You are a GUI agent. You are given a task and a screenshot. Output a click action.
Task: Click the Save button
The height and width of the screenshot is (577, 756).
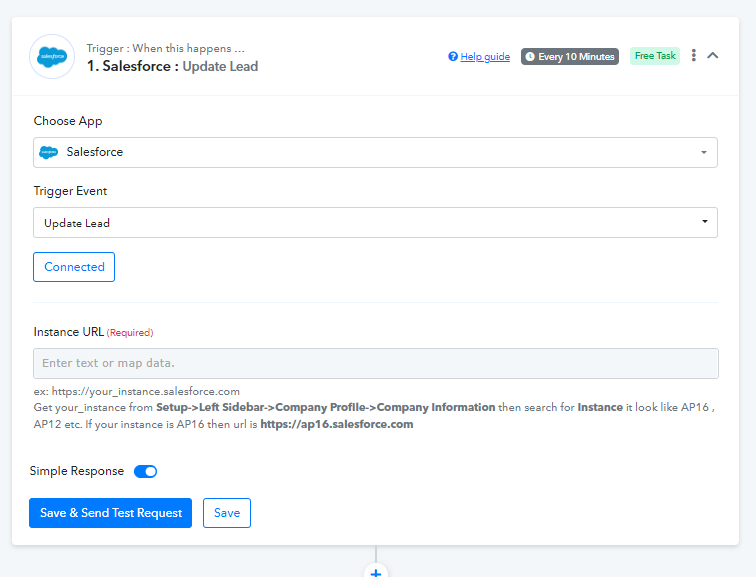click(227, 513)
